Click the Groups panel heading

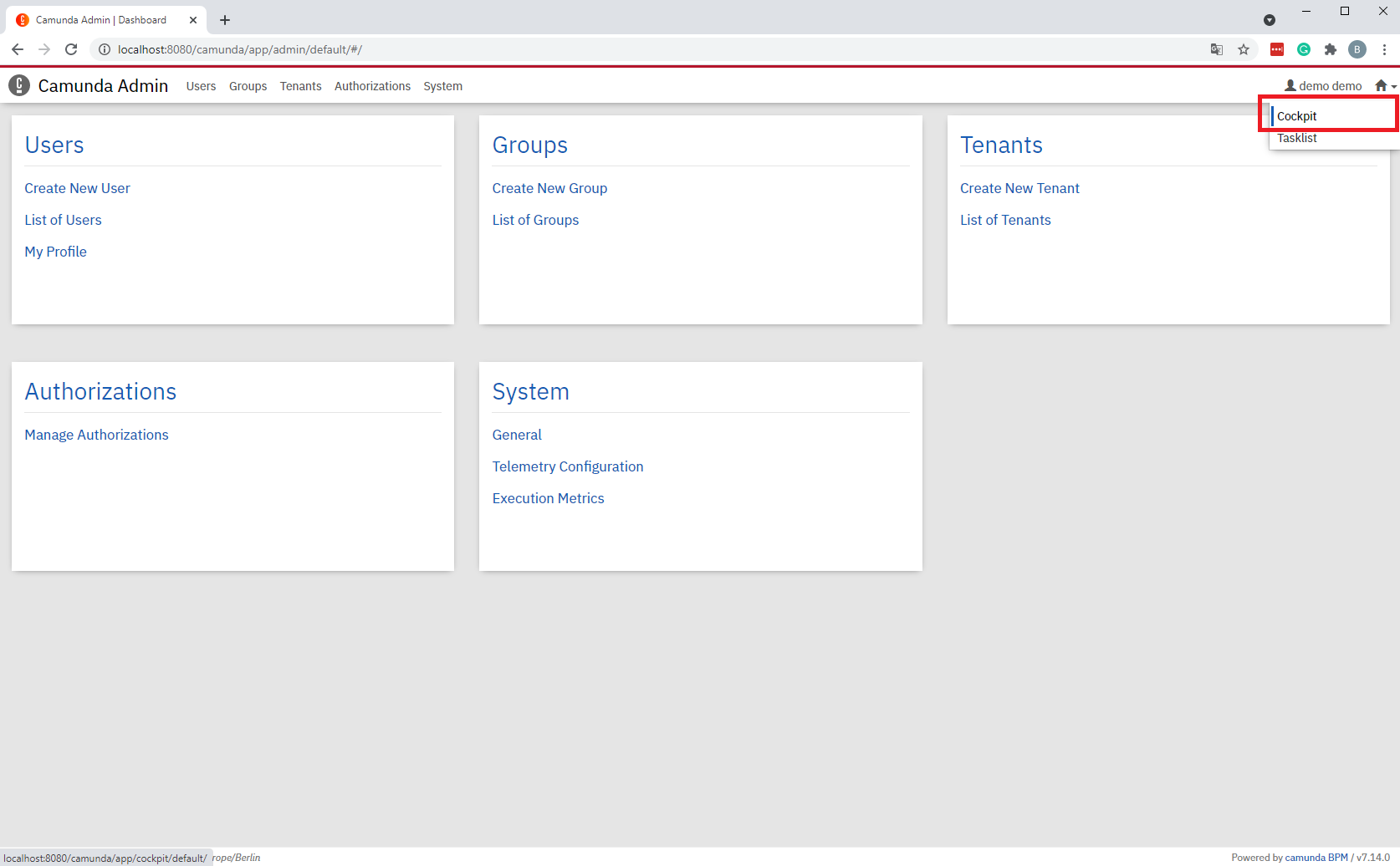(529, 145)
